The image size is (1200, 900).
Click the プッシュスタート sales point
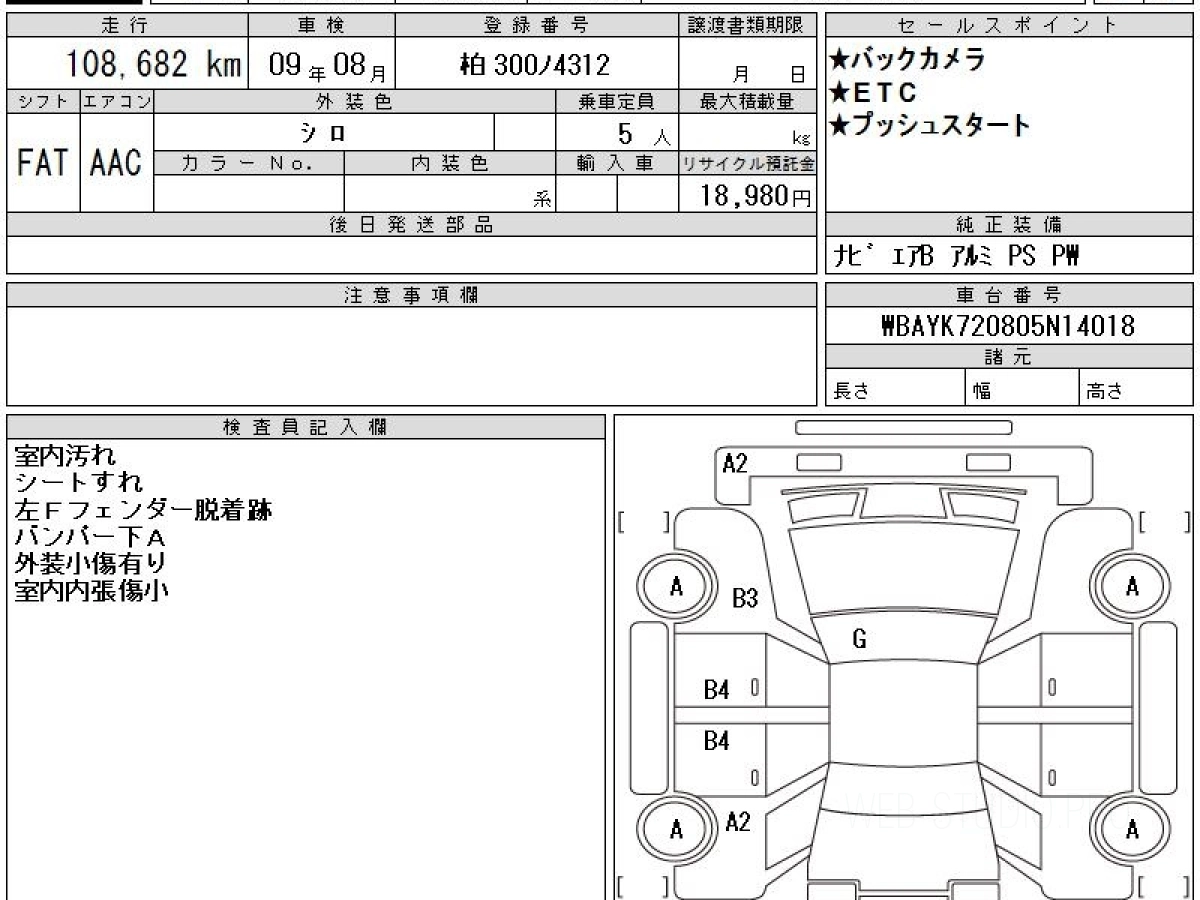tap(929, 126)
